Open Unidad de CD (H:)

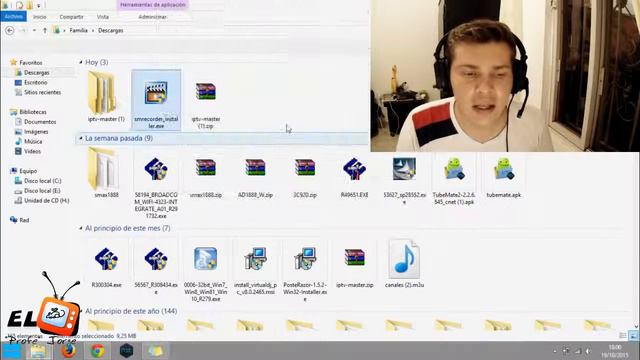[47, 201]
